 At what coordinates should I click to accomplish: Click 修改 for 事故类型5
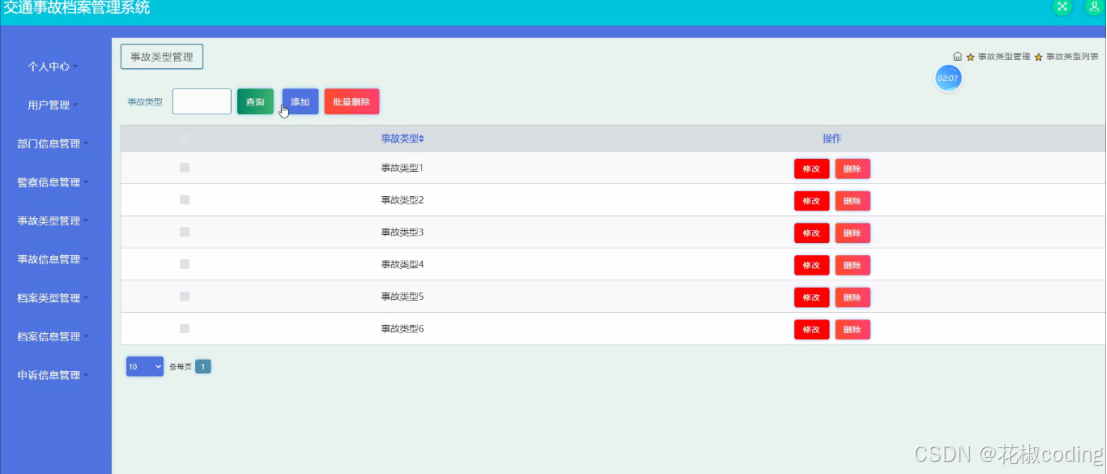click(x=811, y=297)
